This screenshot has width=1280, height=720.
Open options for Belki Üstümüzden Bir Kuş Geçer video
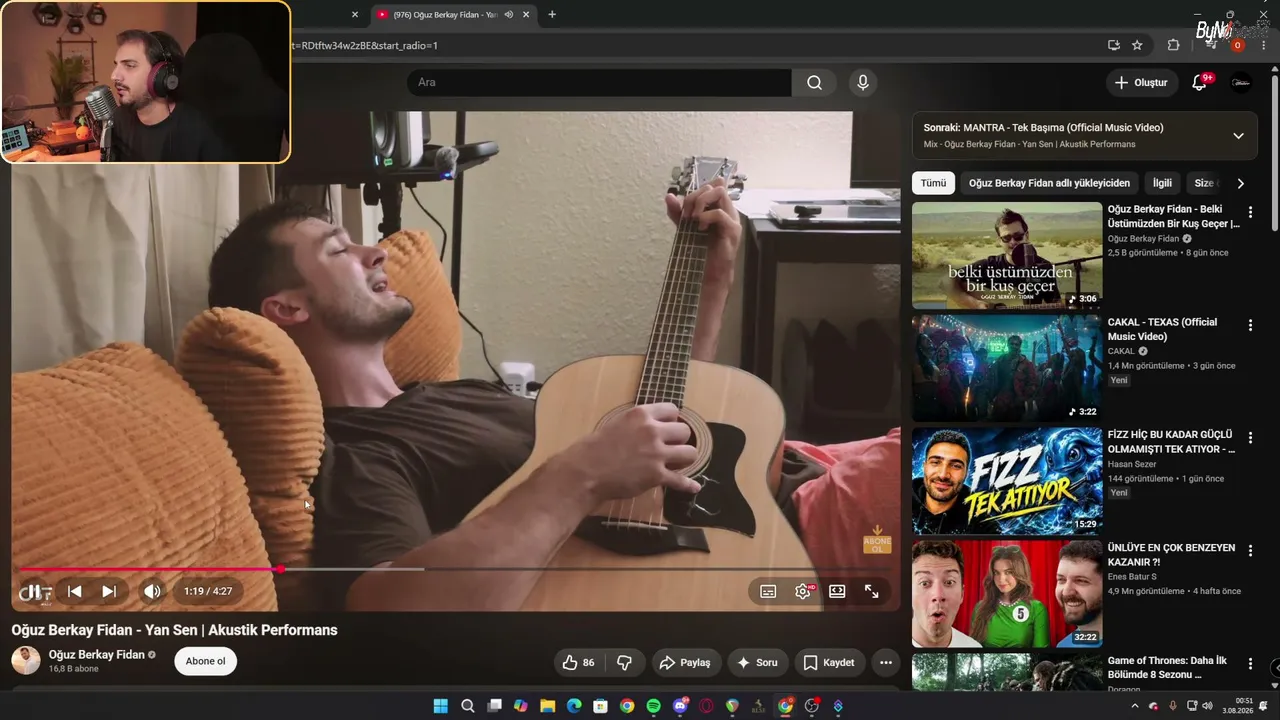point(1250,212)
